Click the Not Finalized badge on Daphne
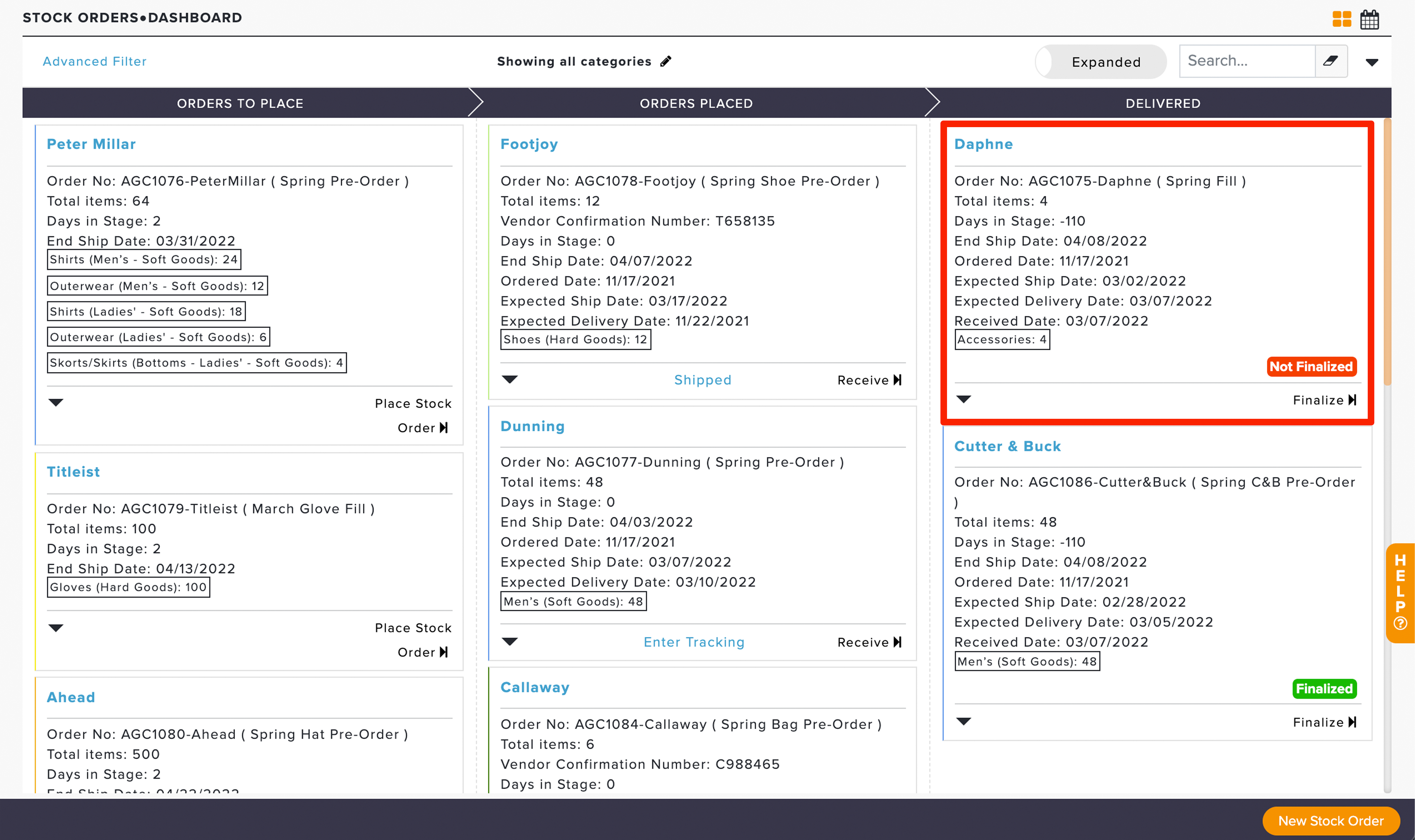Image resolution: width=1415 pixels, height=840 pixels. tap(1311, 366)
